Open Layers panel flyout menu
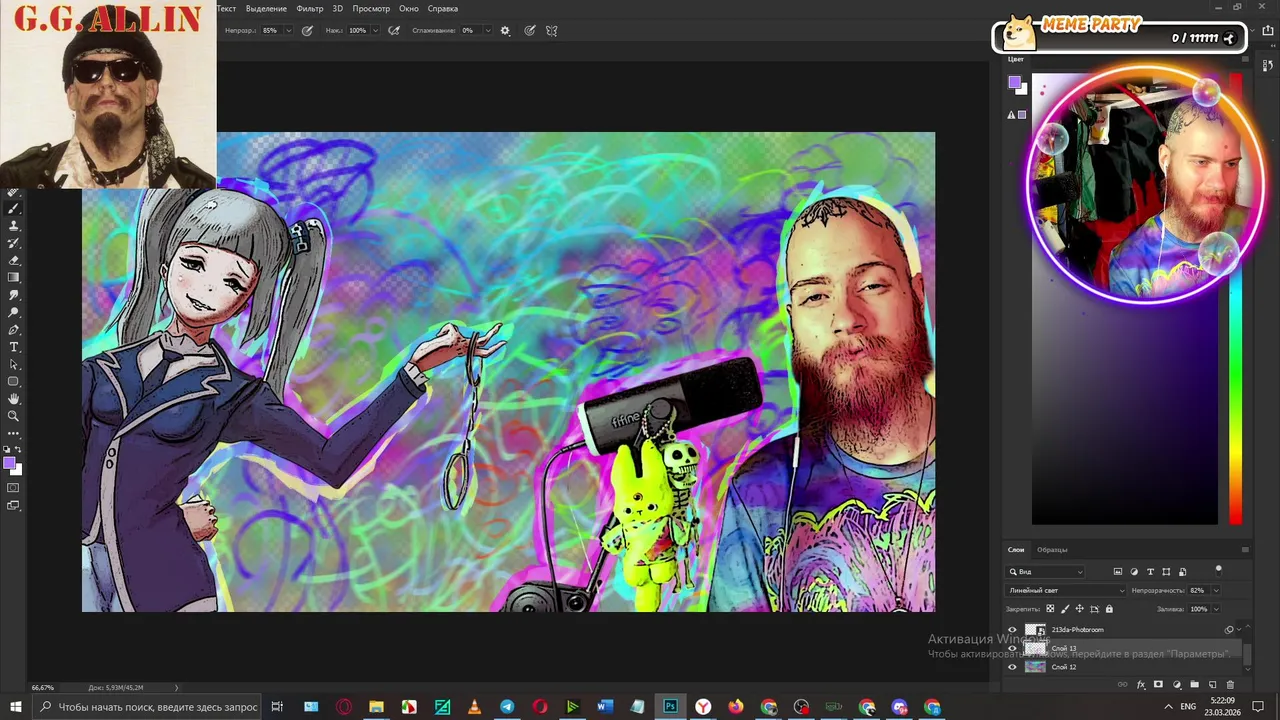Viewport: 1280px width, 720px height. [x=1245, y=549]
